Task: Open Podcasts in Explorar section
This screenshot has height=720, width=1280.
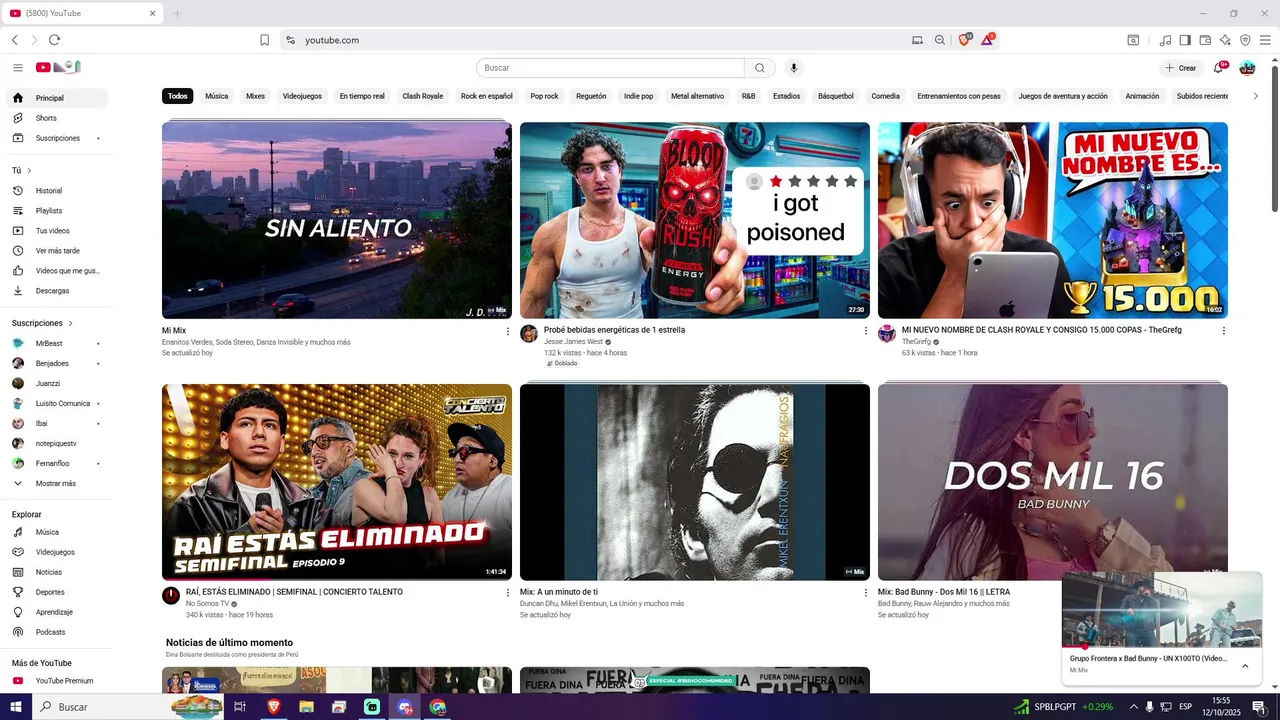Action: [x=58, y=632]
